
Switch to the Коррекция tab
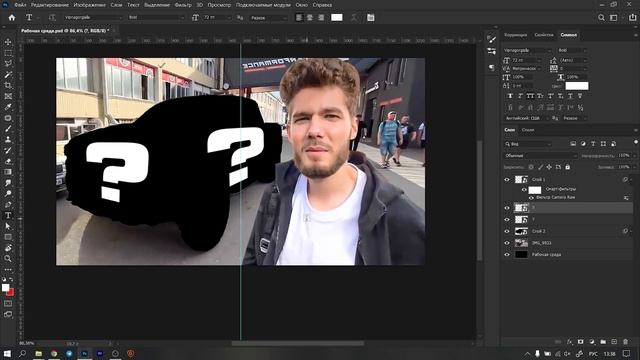(x=516, y=35)
